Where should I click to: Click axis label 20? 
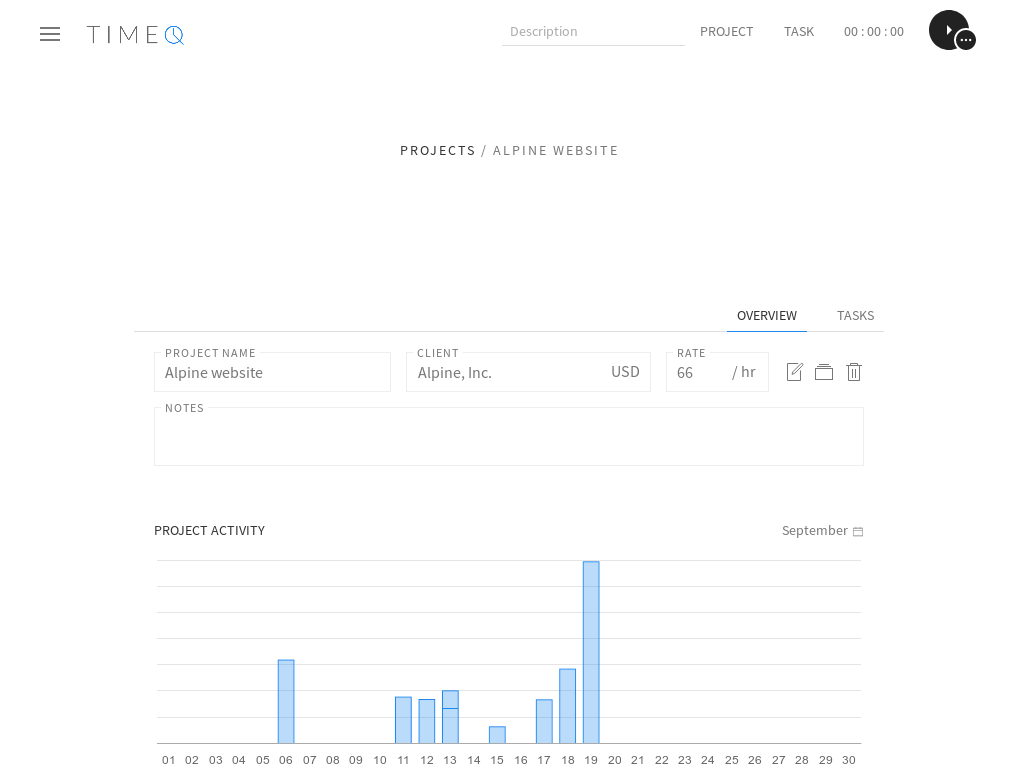615,760
